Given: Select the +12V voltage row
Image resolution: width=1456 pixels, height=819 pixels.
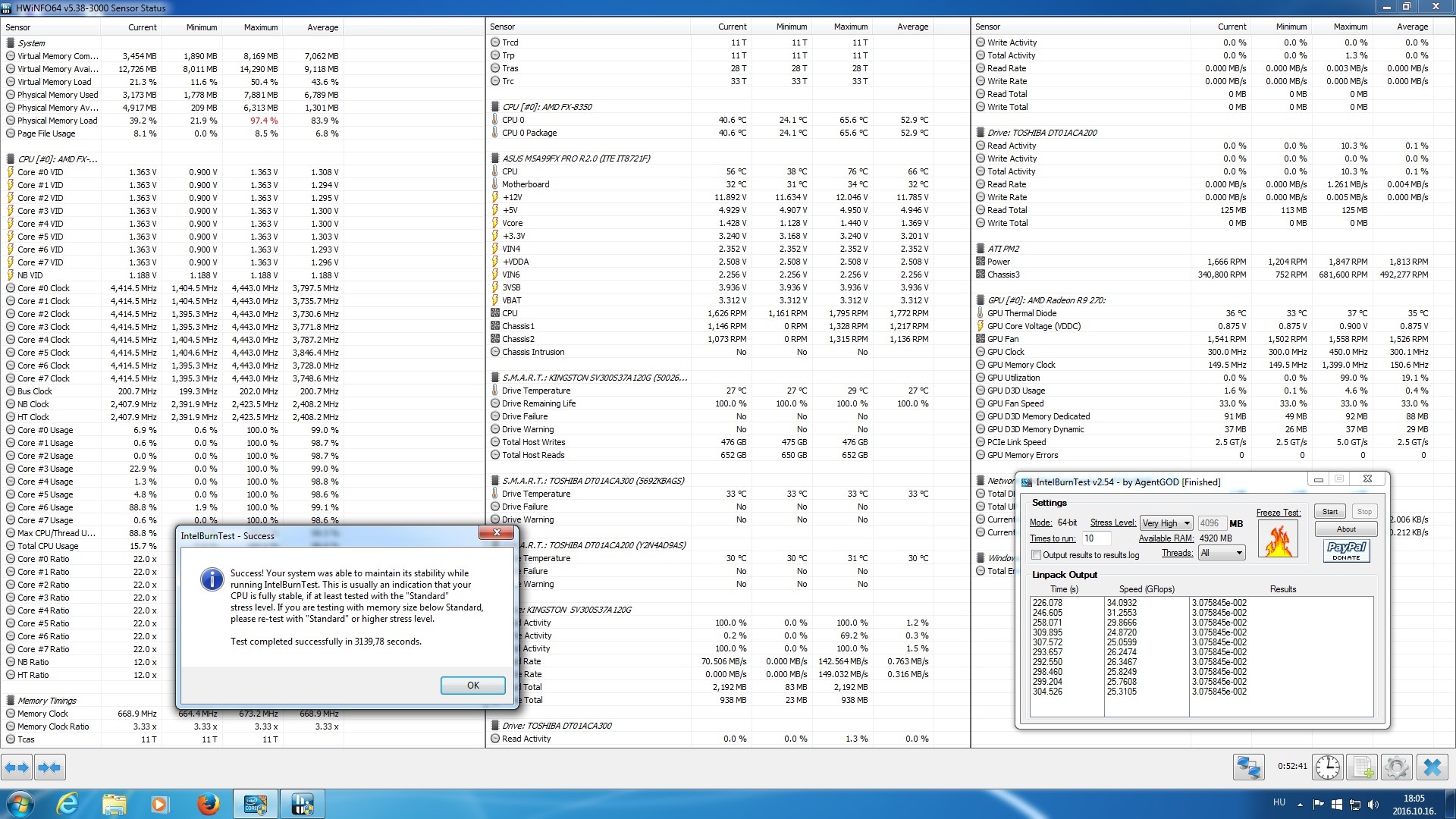Looking at the screenshot, I should [x=711, y=197].
